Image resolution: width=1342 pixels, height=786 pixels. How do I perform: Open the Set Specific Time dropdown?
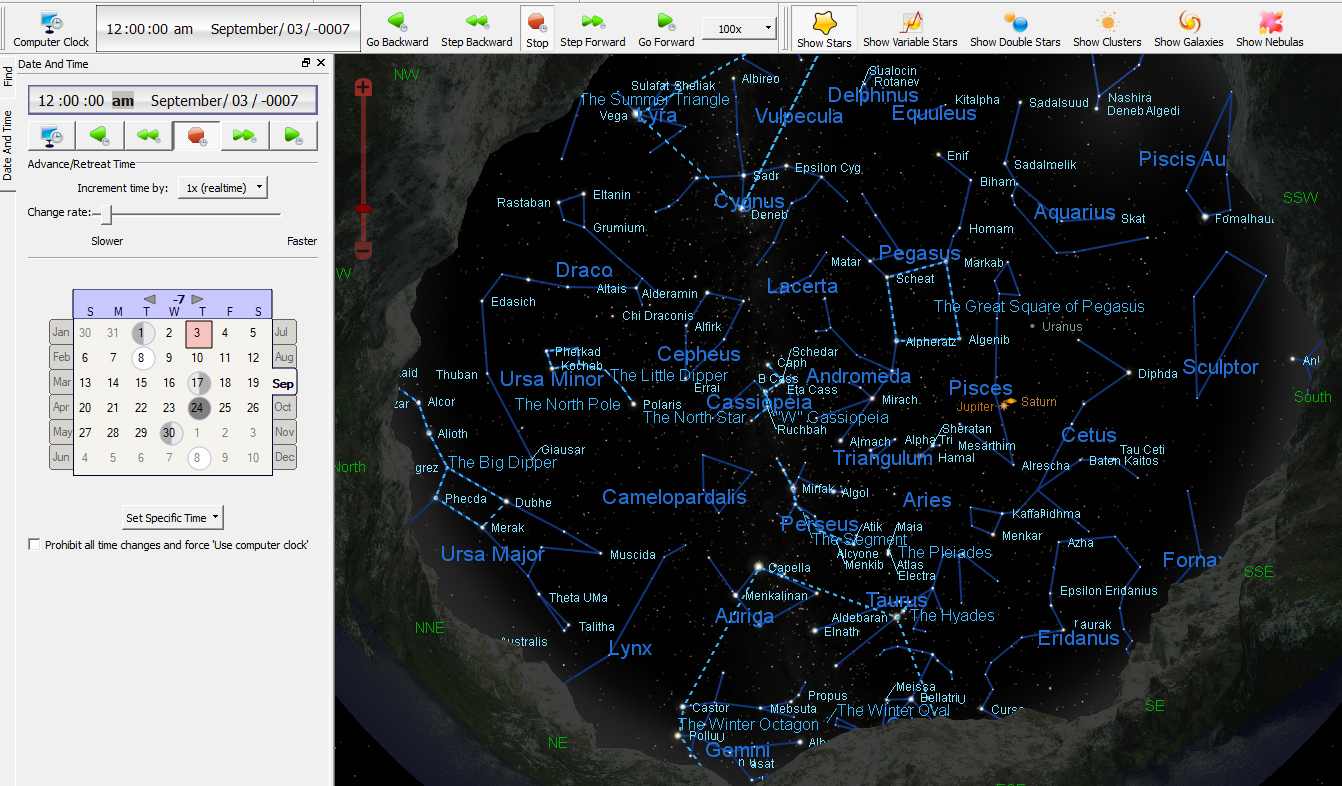point(172,518)
